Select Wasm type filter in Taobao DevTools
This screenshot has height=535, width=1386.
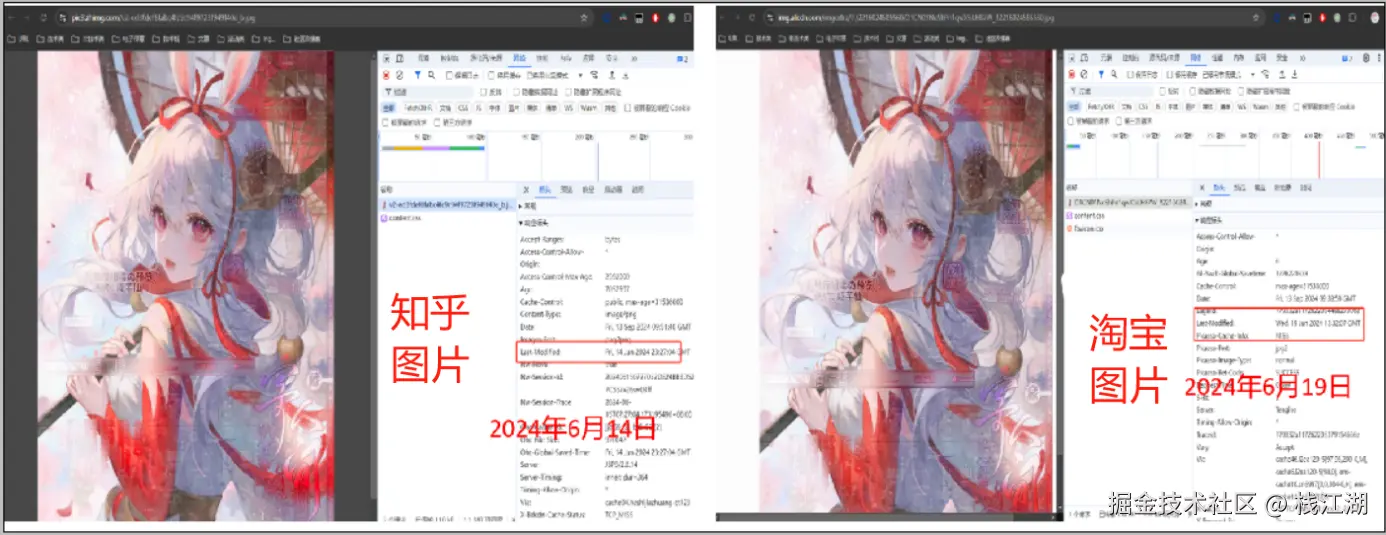(1261, 107)
